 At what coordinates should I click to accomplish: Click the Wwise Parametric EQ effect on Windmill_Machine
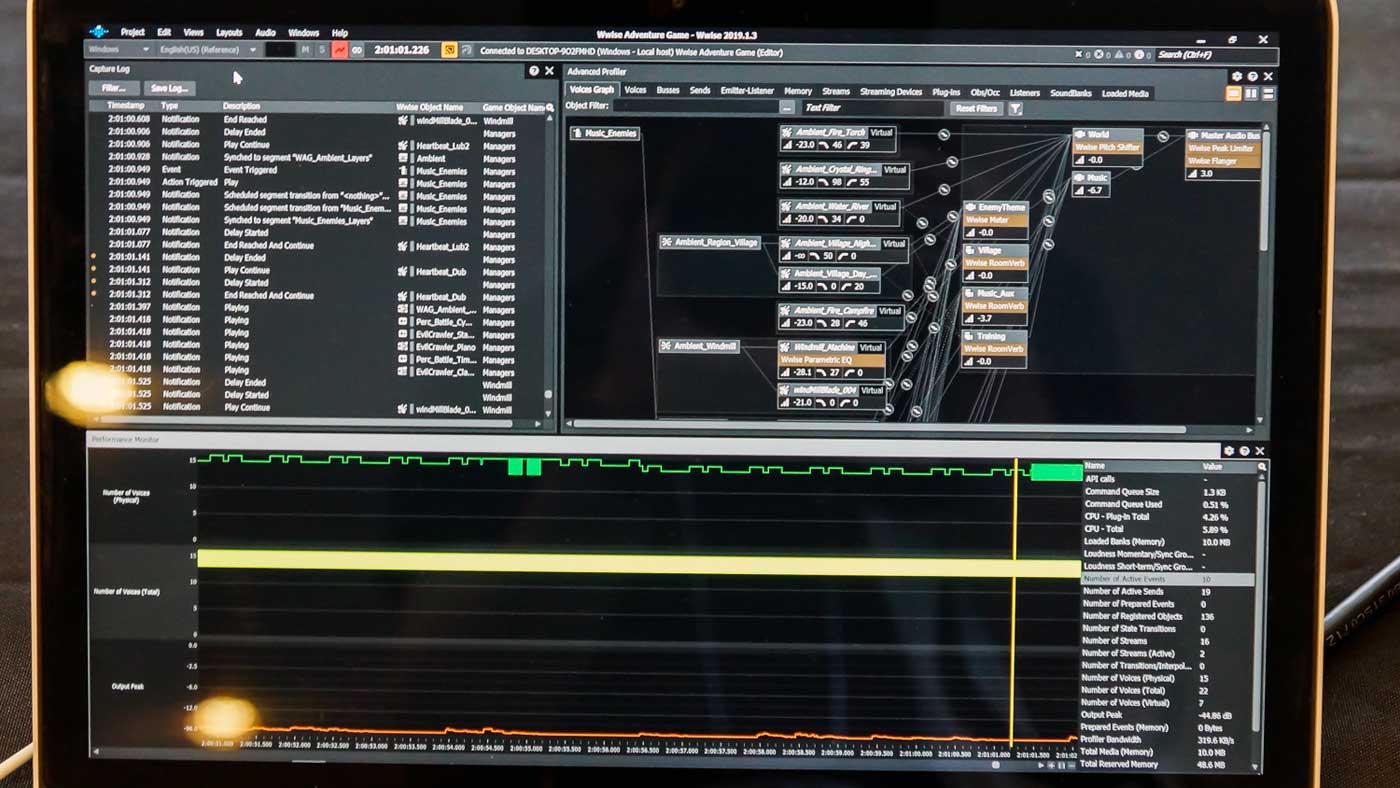831,359
